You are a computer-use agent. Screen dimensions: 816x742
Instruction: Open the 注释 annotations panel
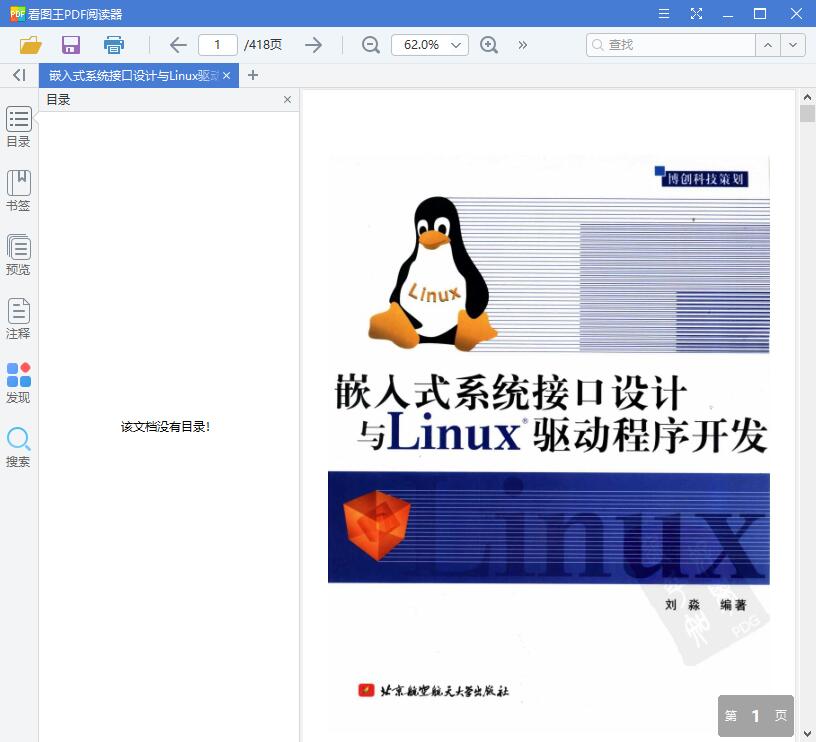click(x=19, y=319)
